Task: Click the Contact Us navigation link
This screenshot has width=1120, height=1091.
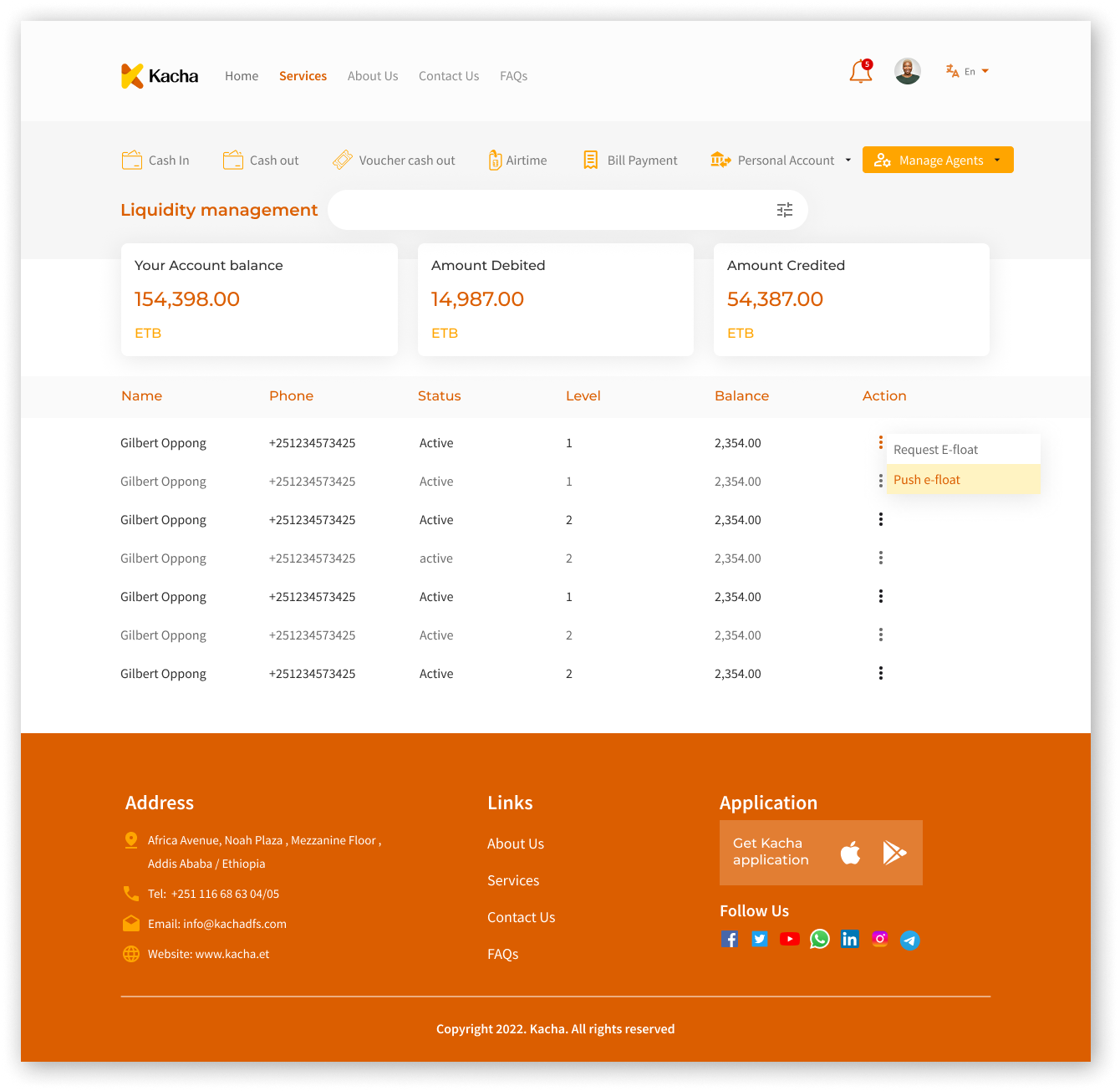Action: (x=449, y=76)
